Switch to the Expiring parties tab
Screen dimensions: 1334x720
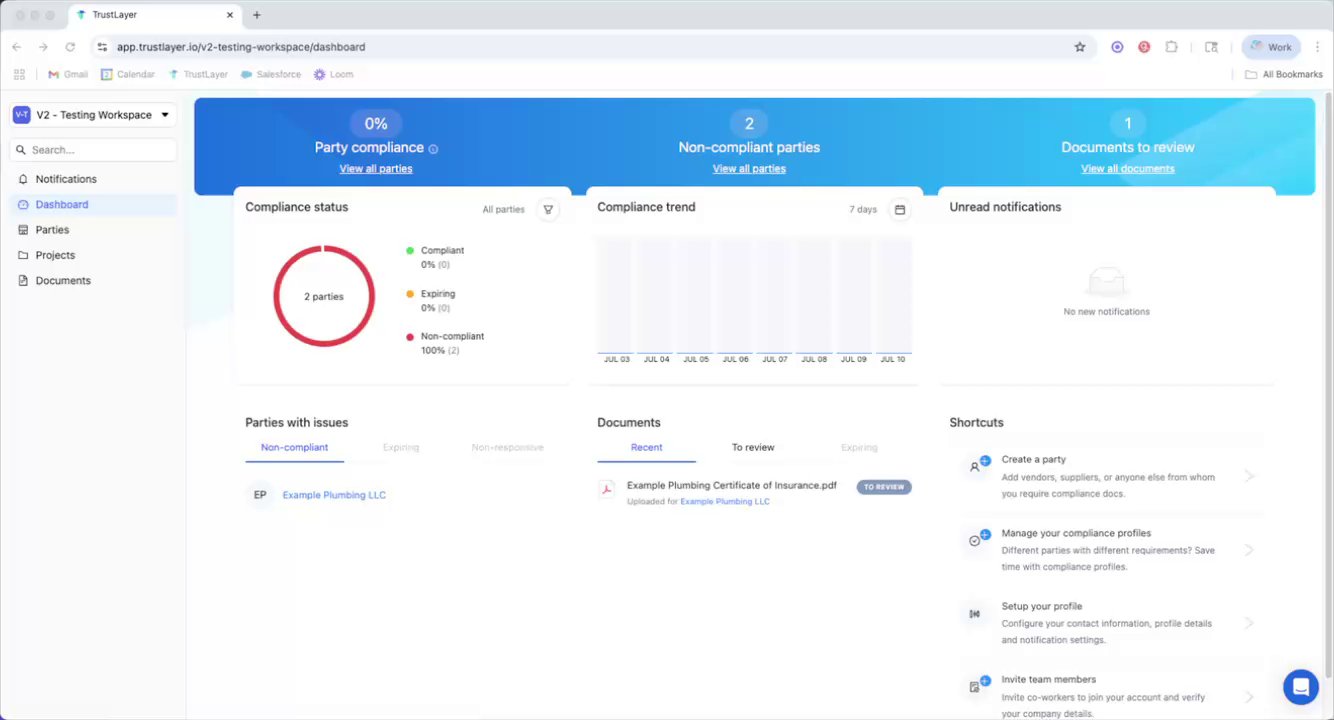tap(401, 447)
